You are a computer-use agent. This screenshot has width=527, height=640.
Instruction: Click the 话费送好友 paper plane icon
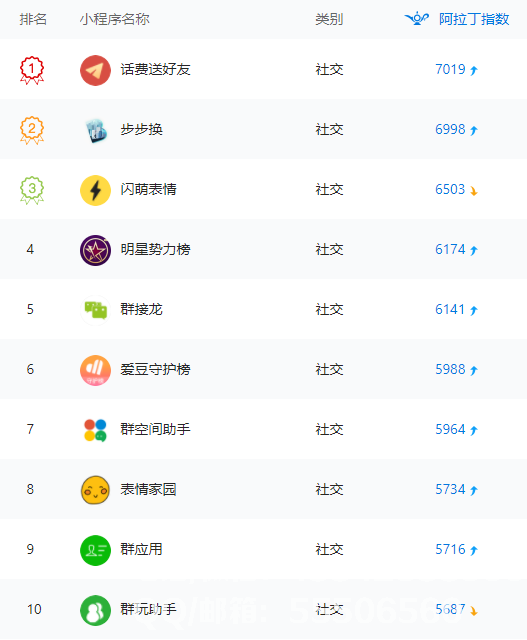[x=95, y=70]
